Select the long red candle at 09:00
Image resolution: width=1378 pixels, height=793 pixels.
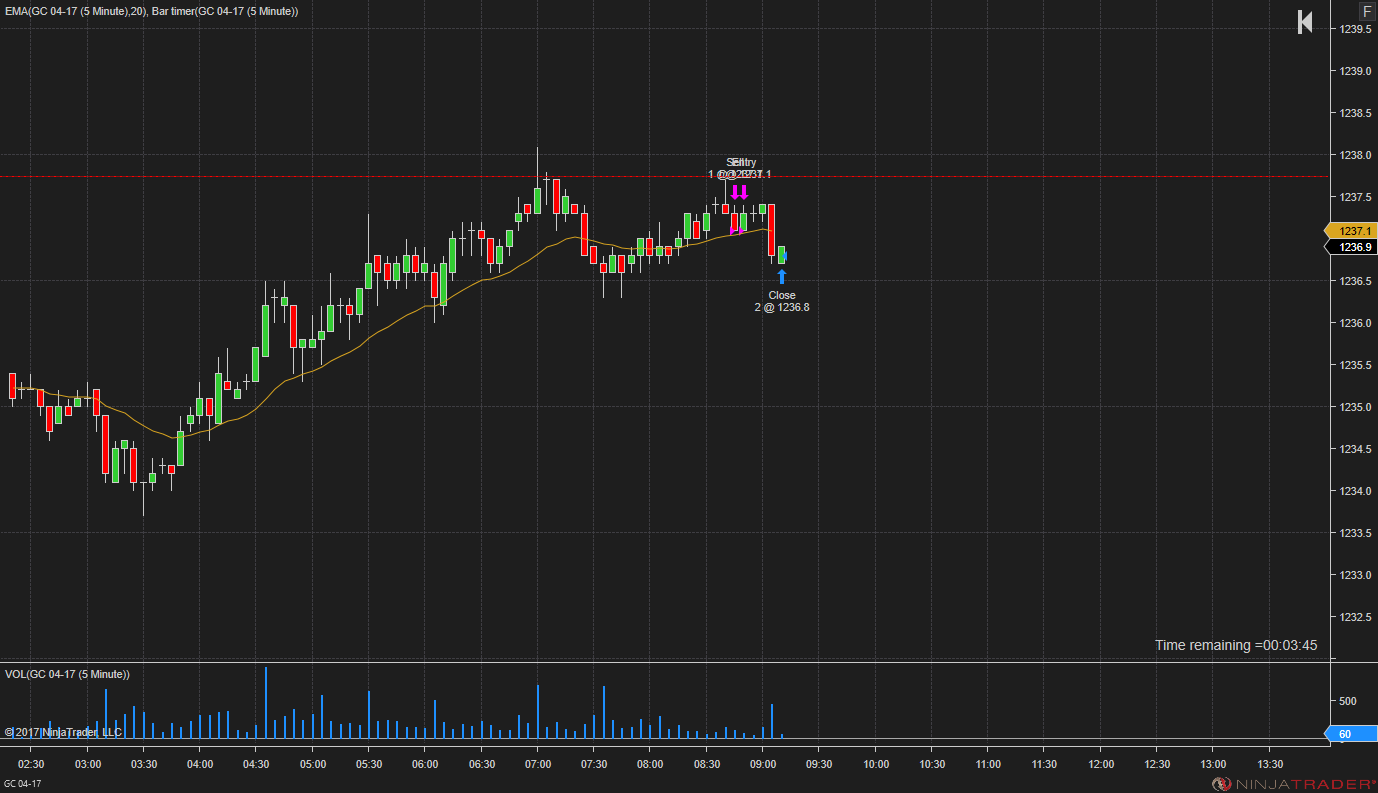(772, 230)
